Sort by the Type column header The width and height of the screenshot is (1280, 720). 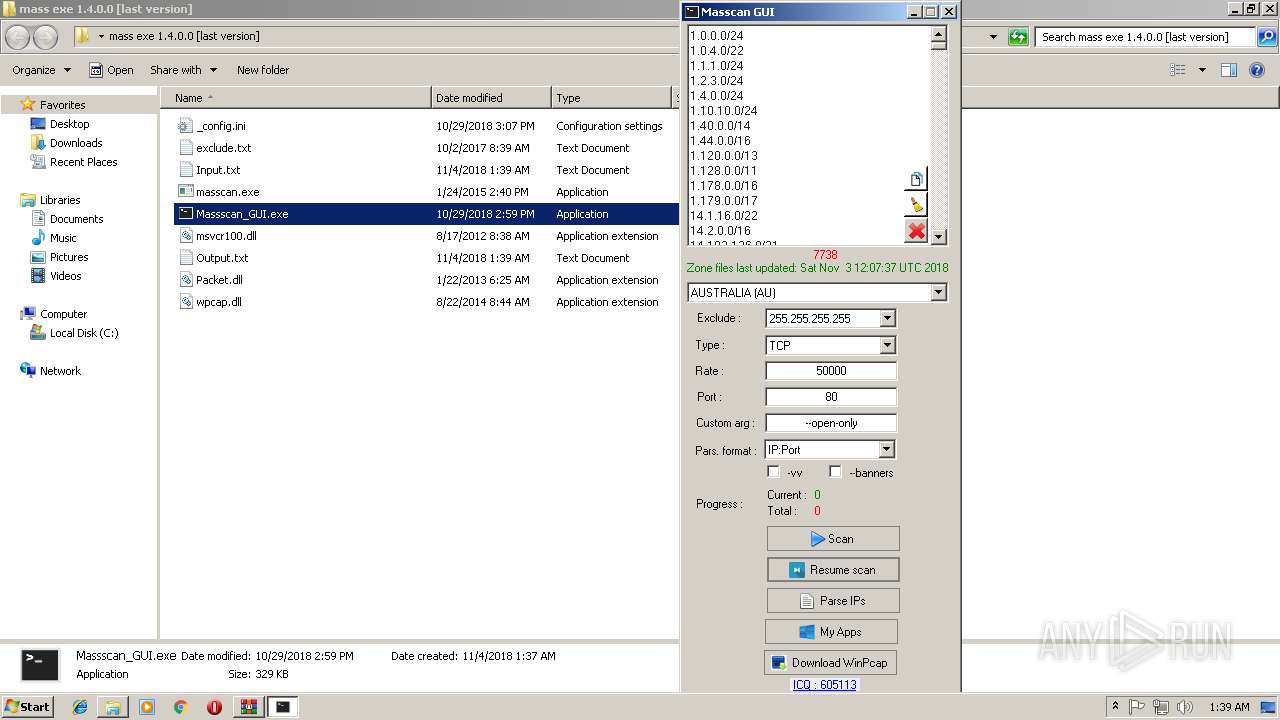pyautogui.click(x=612, y=98)
